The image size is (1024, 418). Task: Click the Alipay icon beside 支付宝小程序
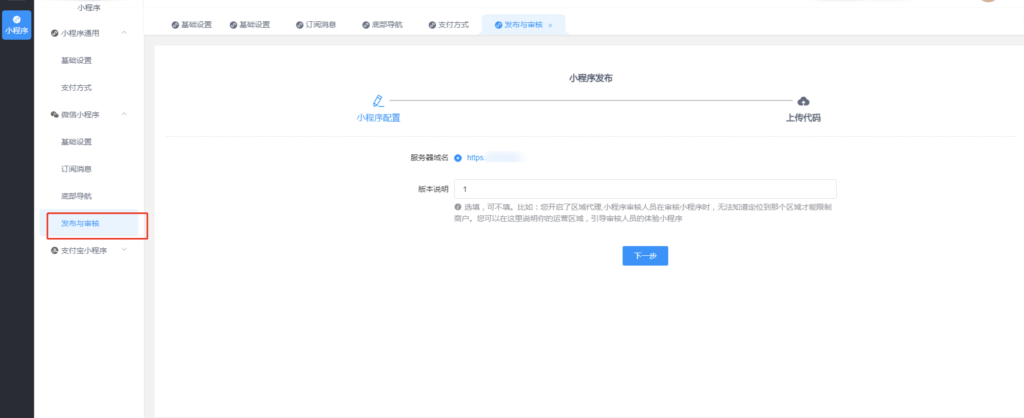pyautogui.click(x=54, y=250)
